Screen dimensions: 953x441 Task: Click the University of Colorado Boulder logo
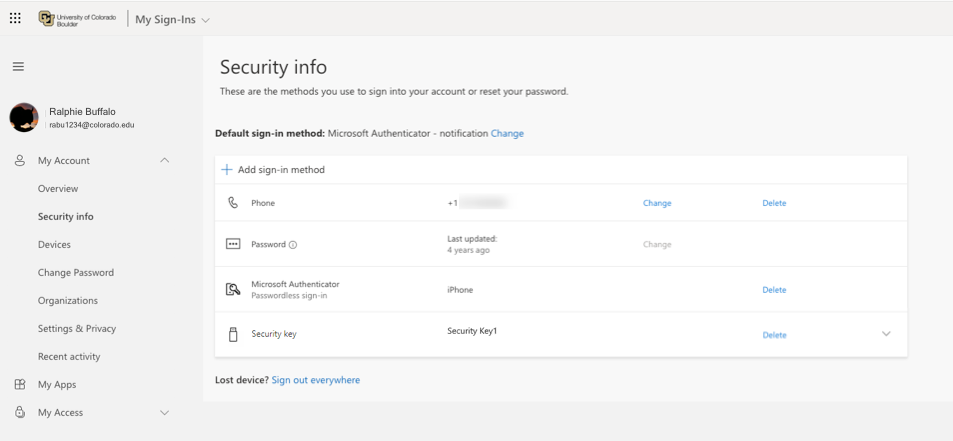77,19
